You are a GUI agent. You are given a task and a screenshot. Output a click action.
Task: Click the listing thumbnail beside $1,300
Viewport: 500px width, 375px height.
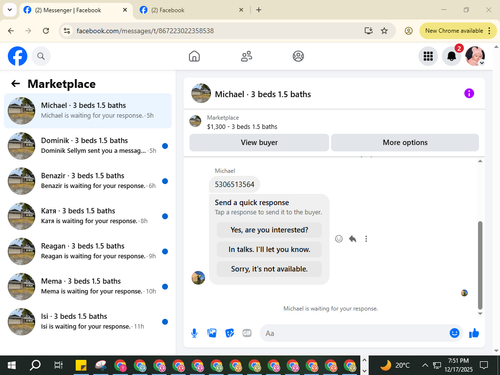[195, 121]
